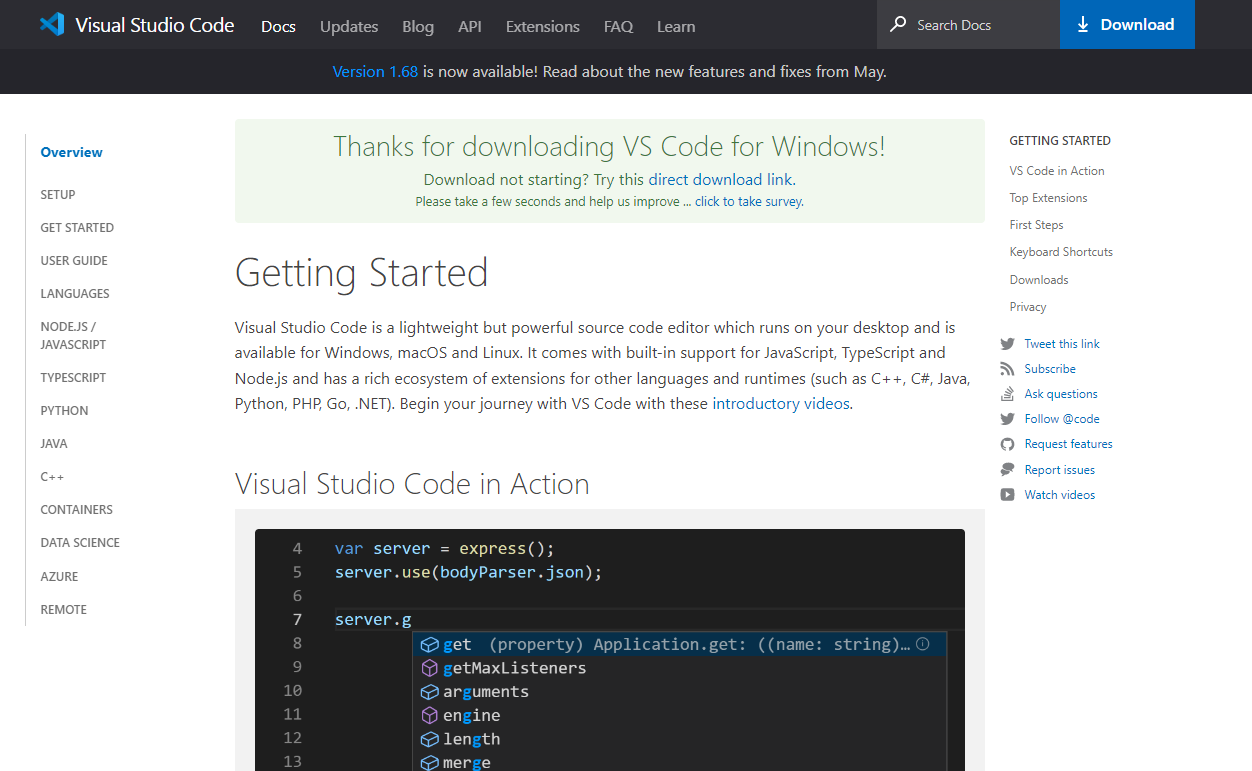Click the GitHub icon beside Request features
Screen dimensions: 1252x771
[x=1007, y=444]
